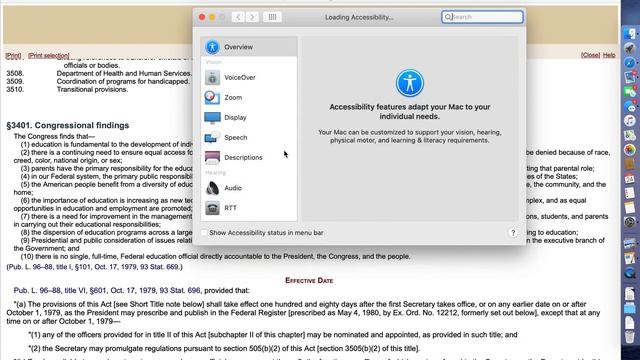Open Speech settings in the sidebar

click(x=249, y=137)
